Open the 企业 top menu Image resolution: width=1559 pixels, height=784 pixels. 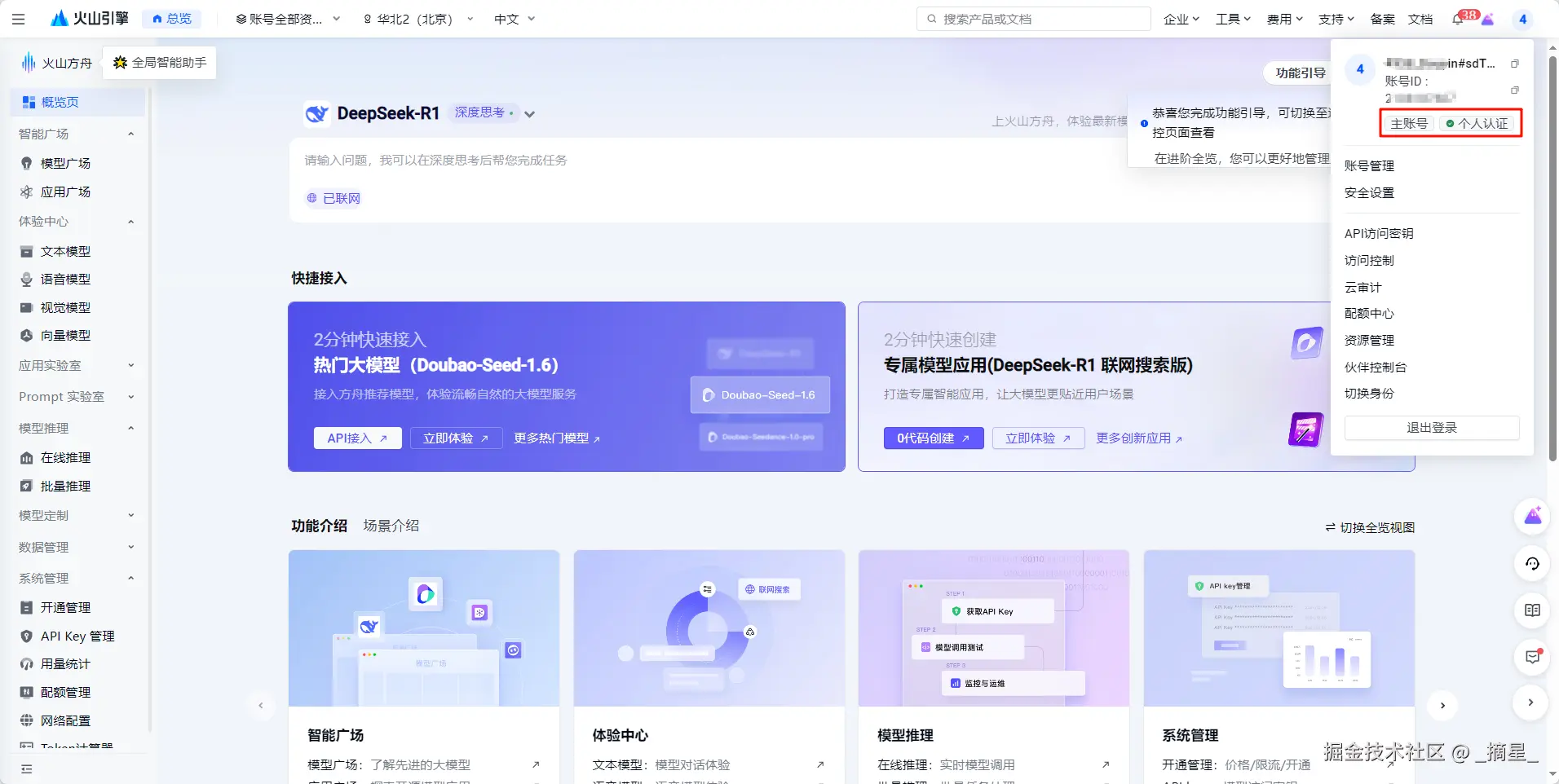point(1181,19)
